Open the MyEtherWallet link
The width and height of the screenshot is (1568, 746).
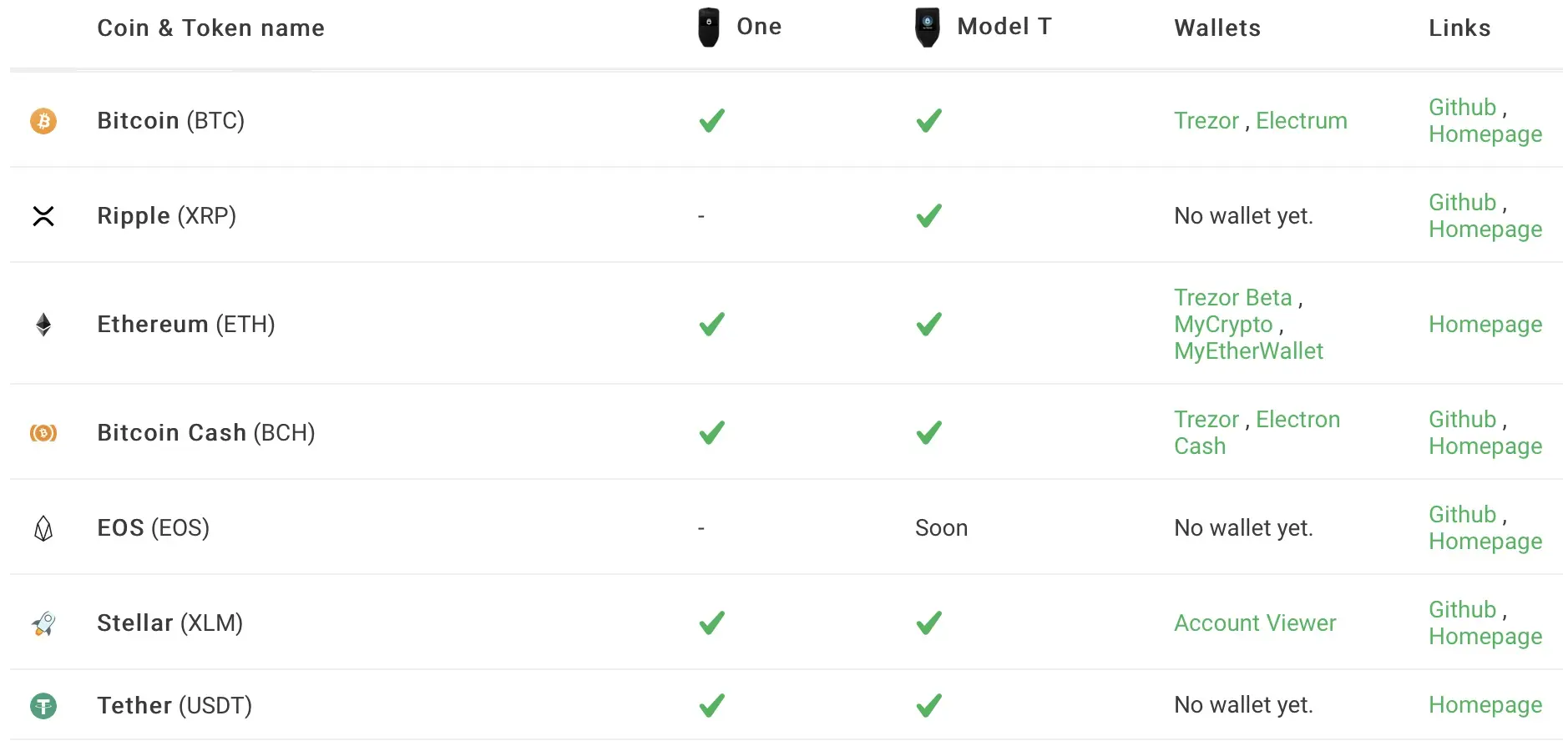coord(1248,351)
